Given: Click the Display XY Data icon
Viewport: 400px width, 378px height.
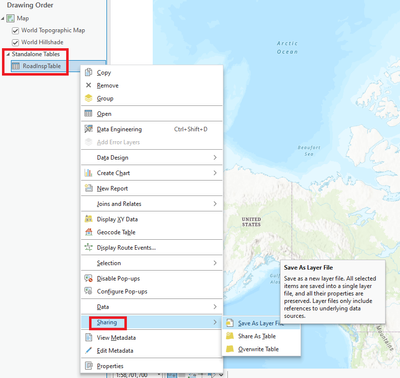Looking at the screenshot, I should coord(88,219).
